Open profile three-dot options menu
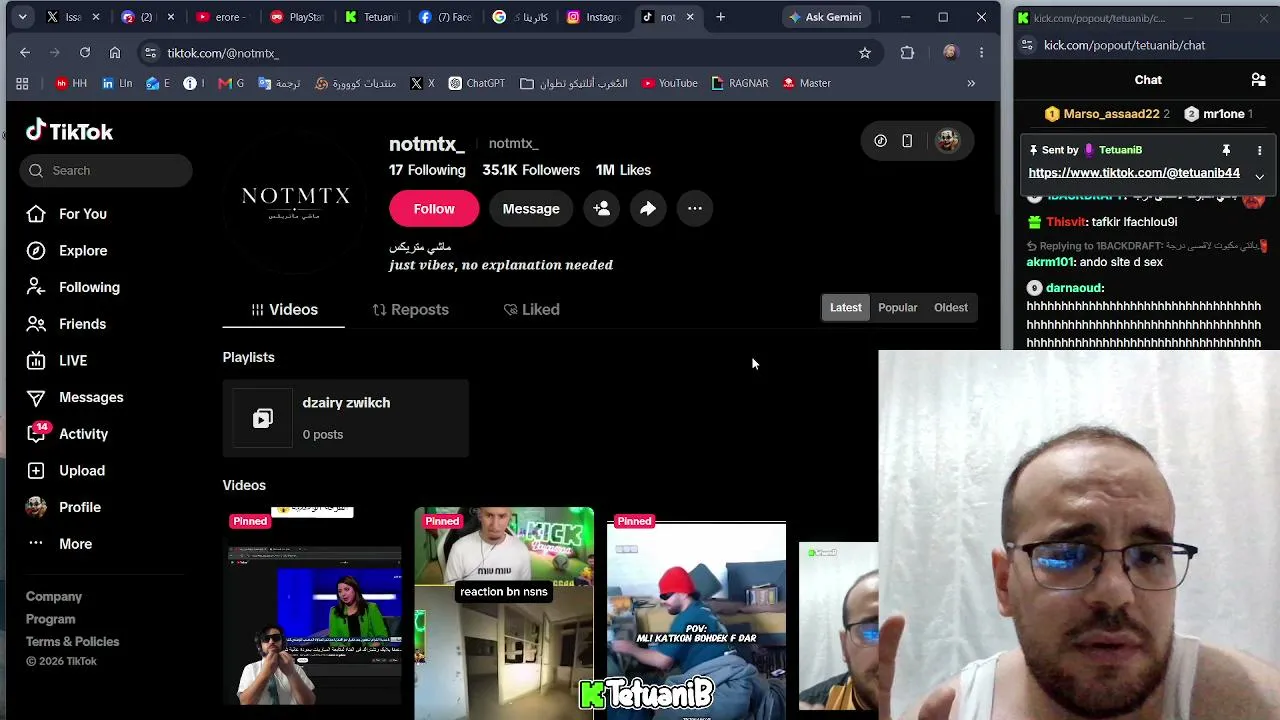 click(695, 209)
